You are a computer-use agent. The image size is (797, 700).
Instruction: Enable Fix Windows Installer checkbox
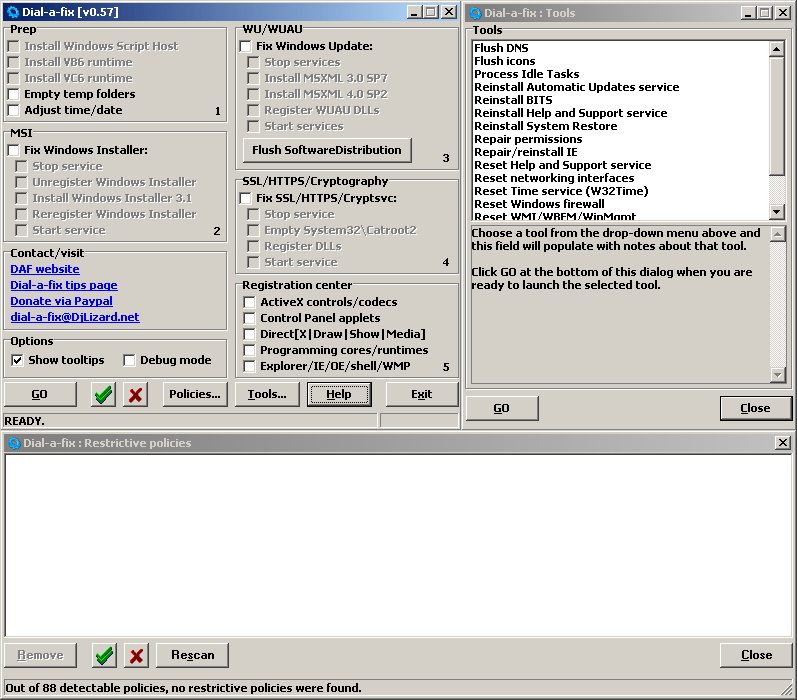point(14,150)
